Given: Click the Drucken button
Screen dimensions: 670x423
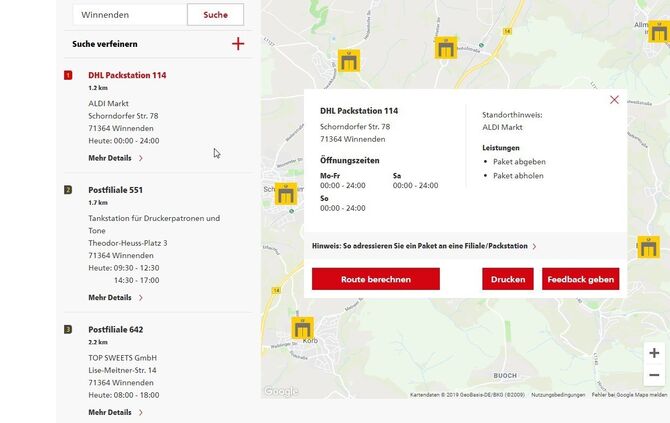Looking at the screenshot, I should [x=508, y=279].
